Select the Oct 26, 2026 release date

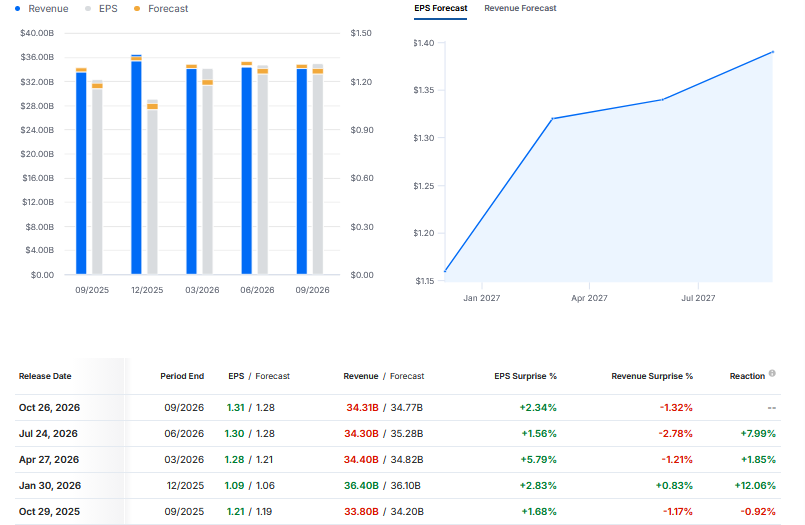click(x=49, y=407)
